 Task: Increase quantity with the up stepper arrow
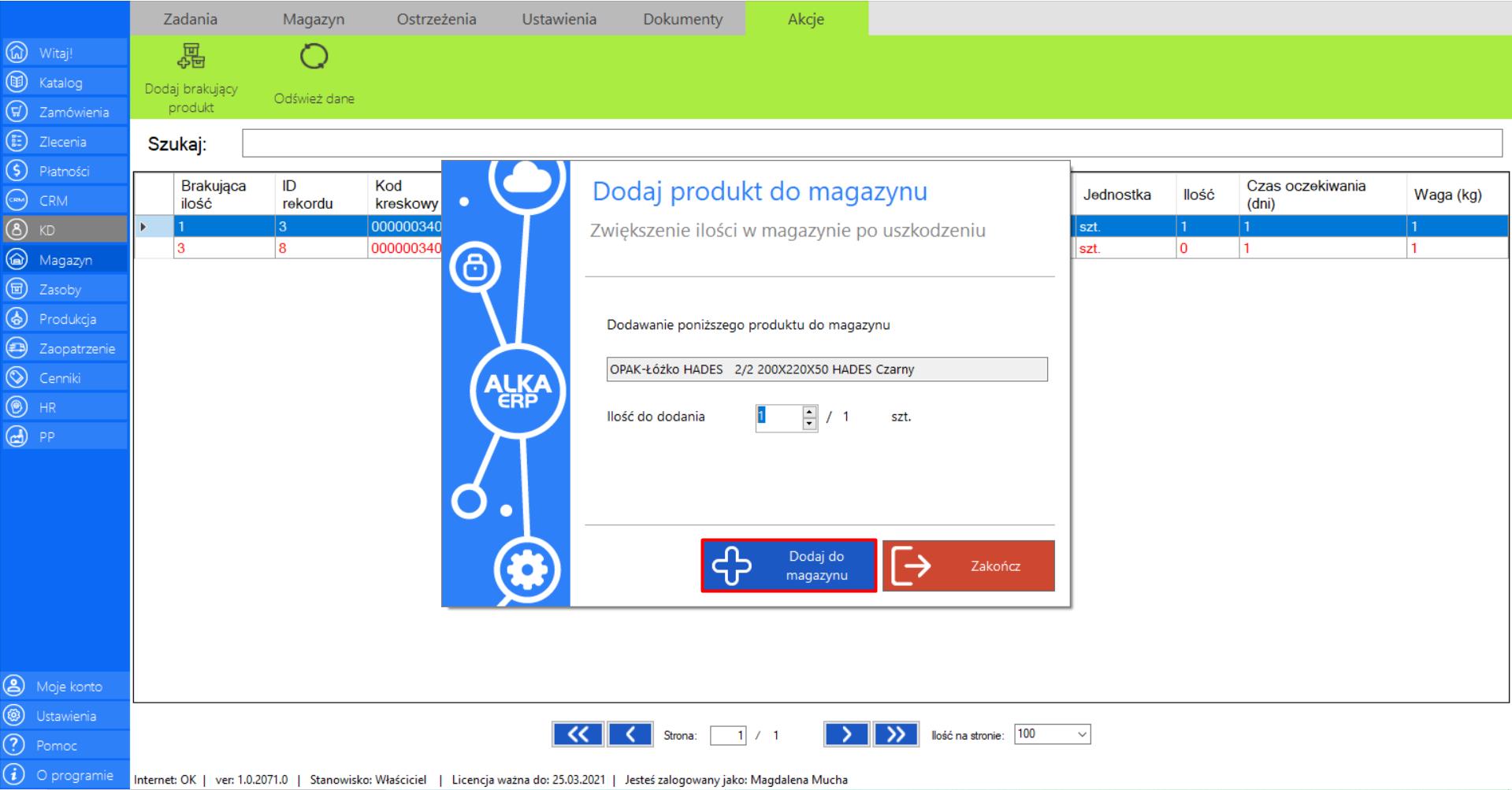809,410
